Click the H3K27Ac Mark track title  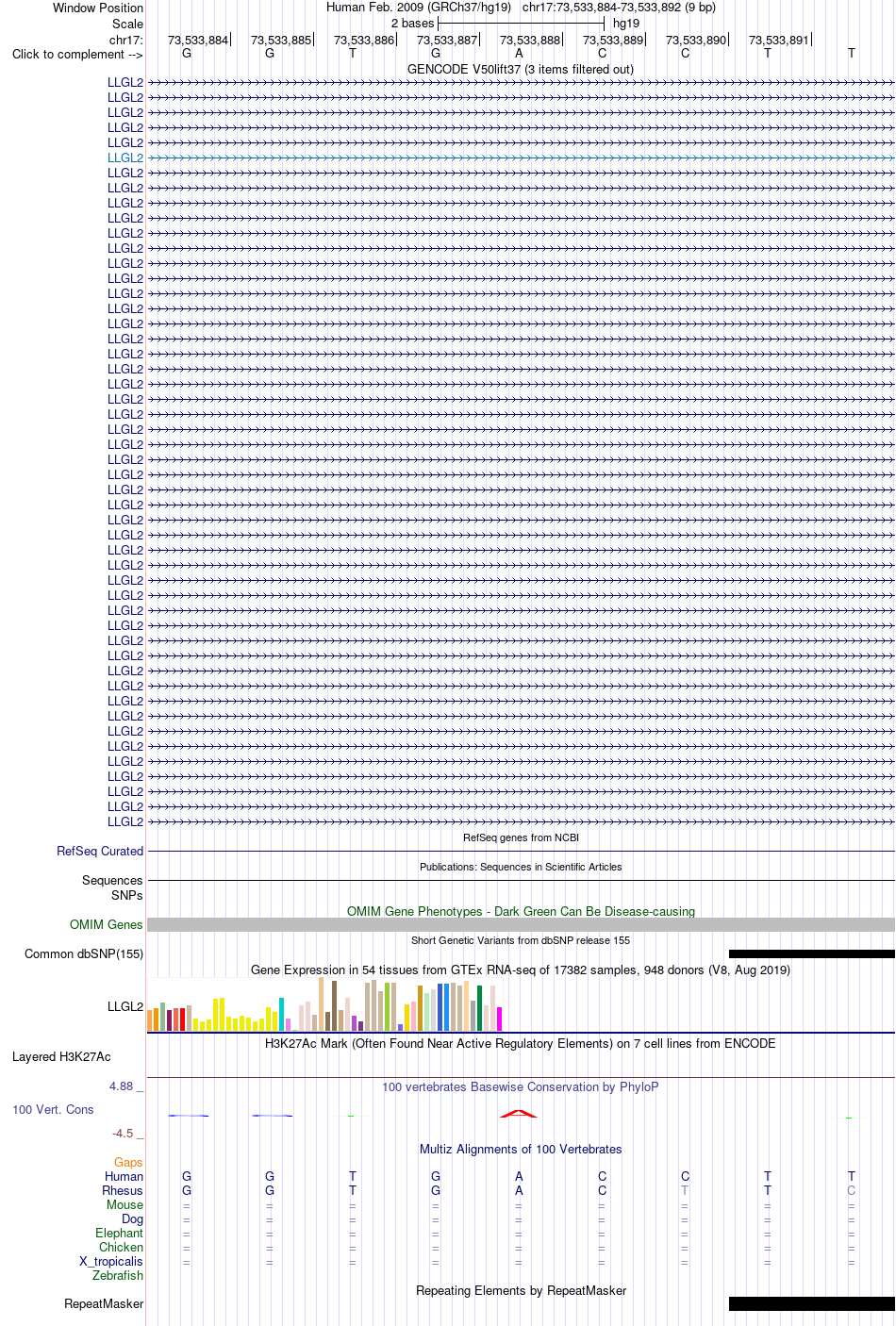[x=521, y=1044]
